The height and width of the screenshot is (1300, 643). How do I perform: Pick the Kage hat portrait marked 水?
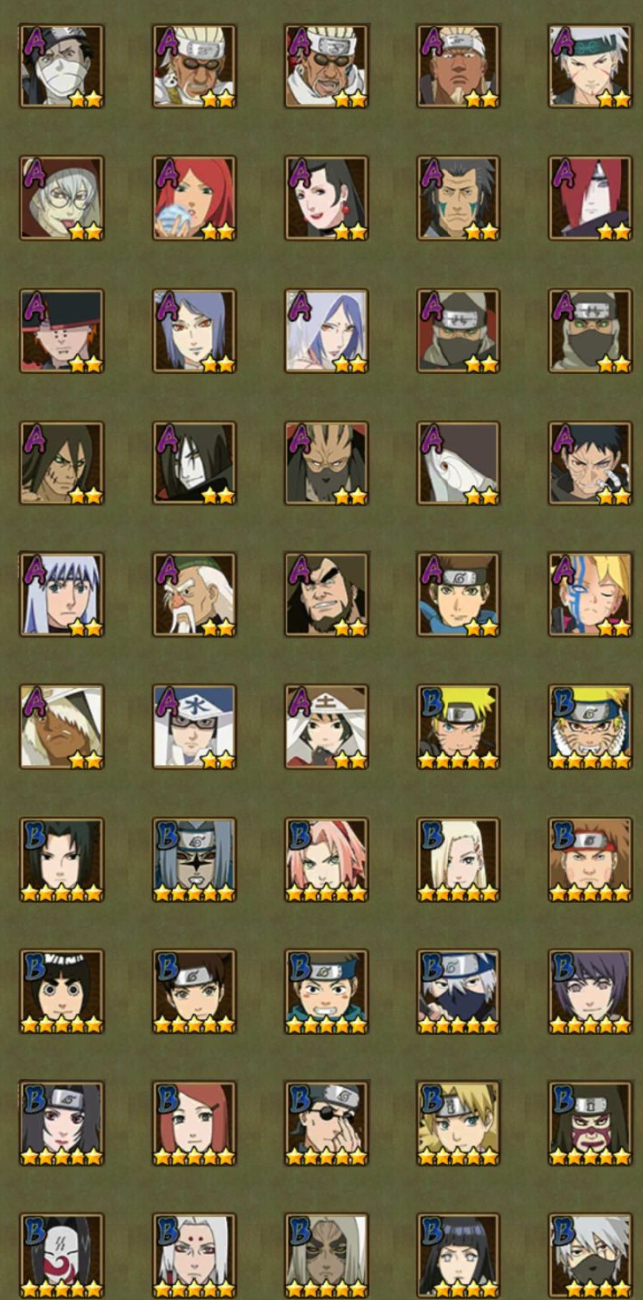(x=194, y=727)
